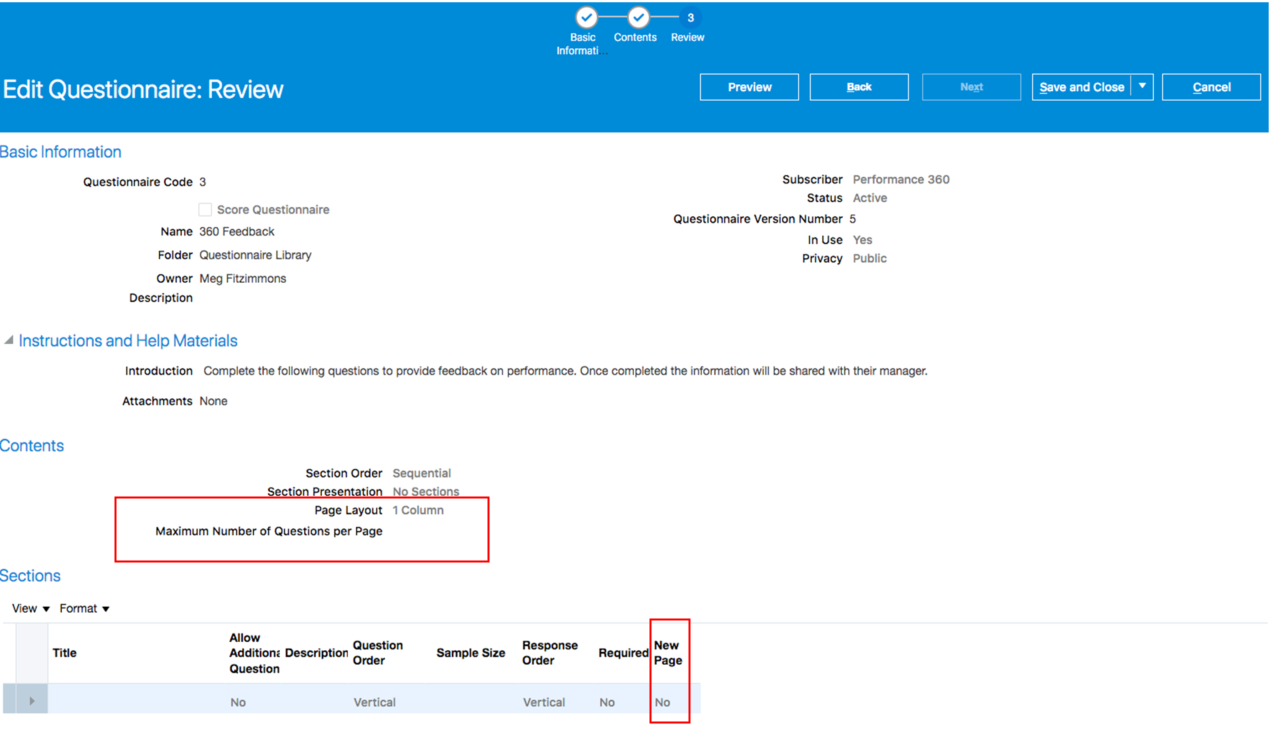1269x732 pixels.
Task: Click the section presentation value 'No Sections'
Action: 425,492
